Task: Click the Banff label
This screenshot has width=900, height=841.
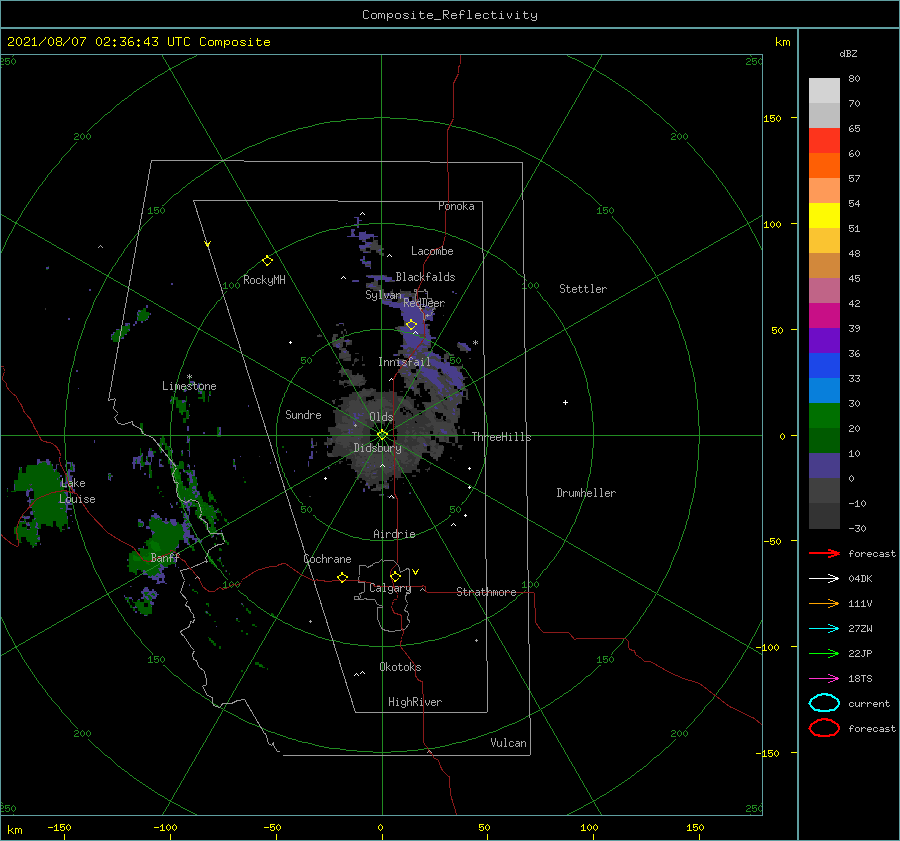Action: coord(165,557)
